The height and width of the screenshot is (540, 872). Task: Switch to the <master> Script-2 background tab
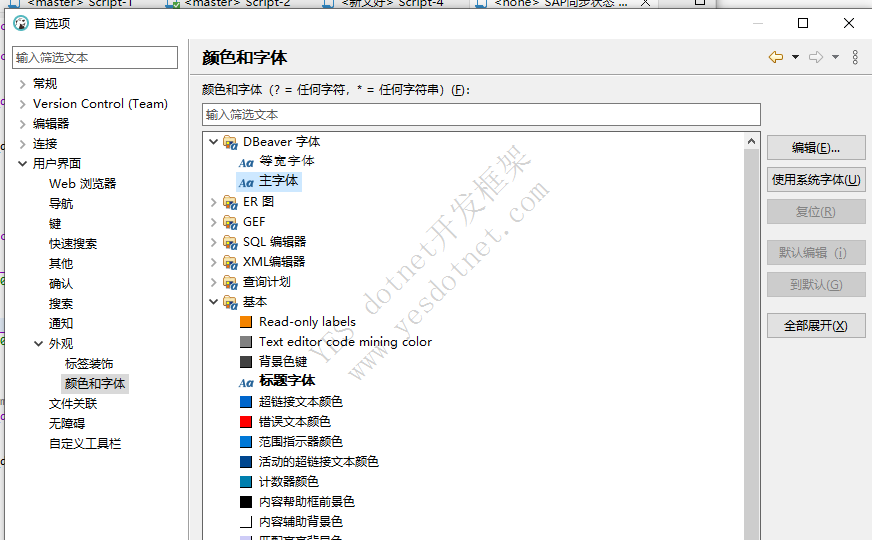coord(229,3)
